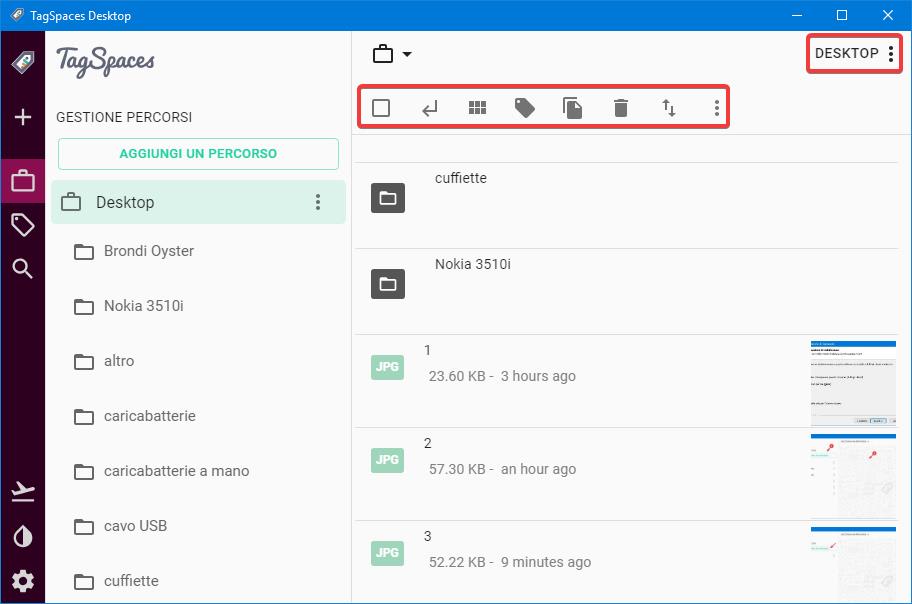Maximize the TagSpaces Desktop window
The width and height of the screenshot is (912, 604).
coord(842,15)
